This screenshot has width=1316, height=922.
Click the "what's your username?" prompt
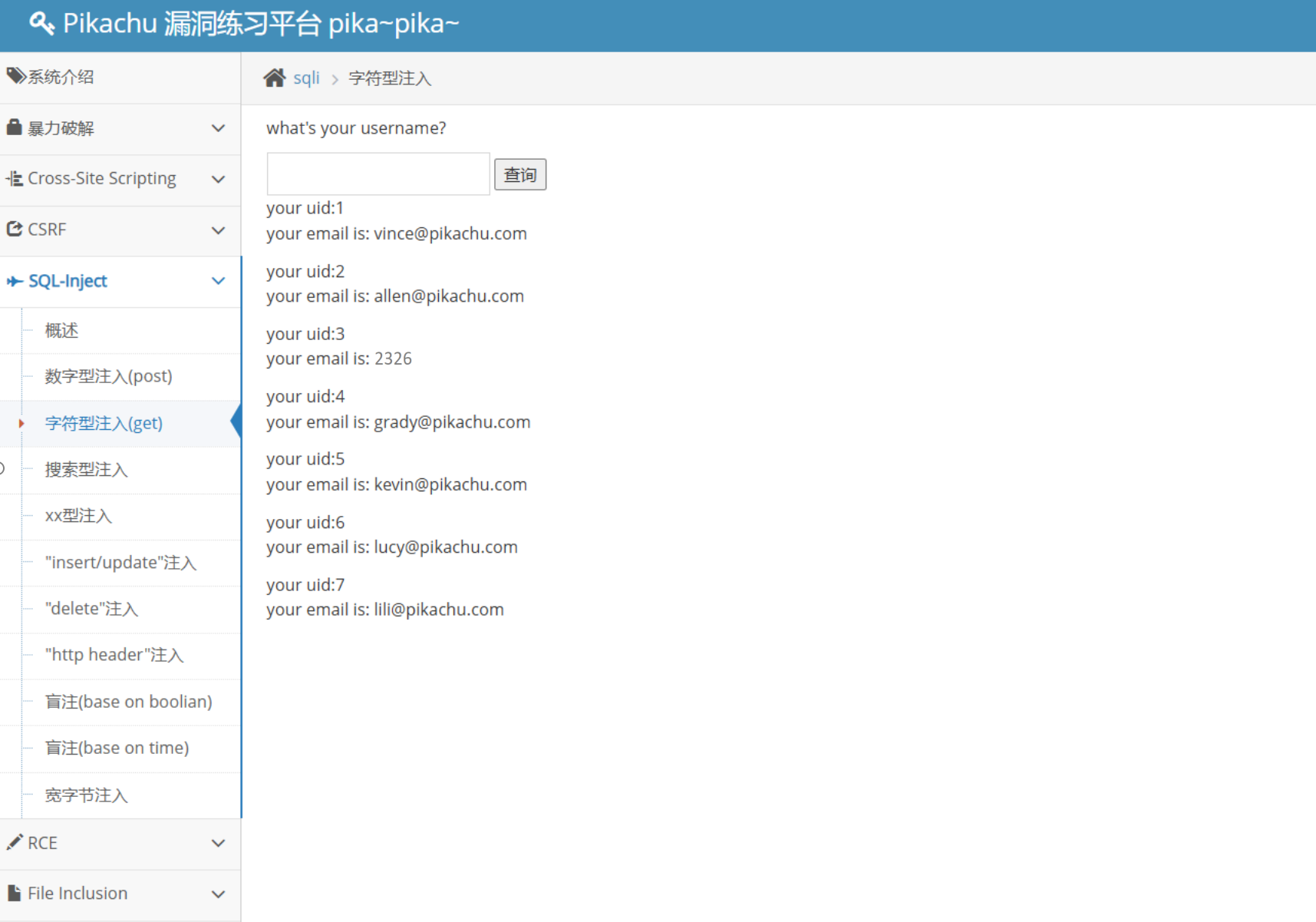point(356,128)
